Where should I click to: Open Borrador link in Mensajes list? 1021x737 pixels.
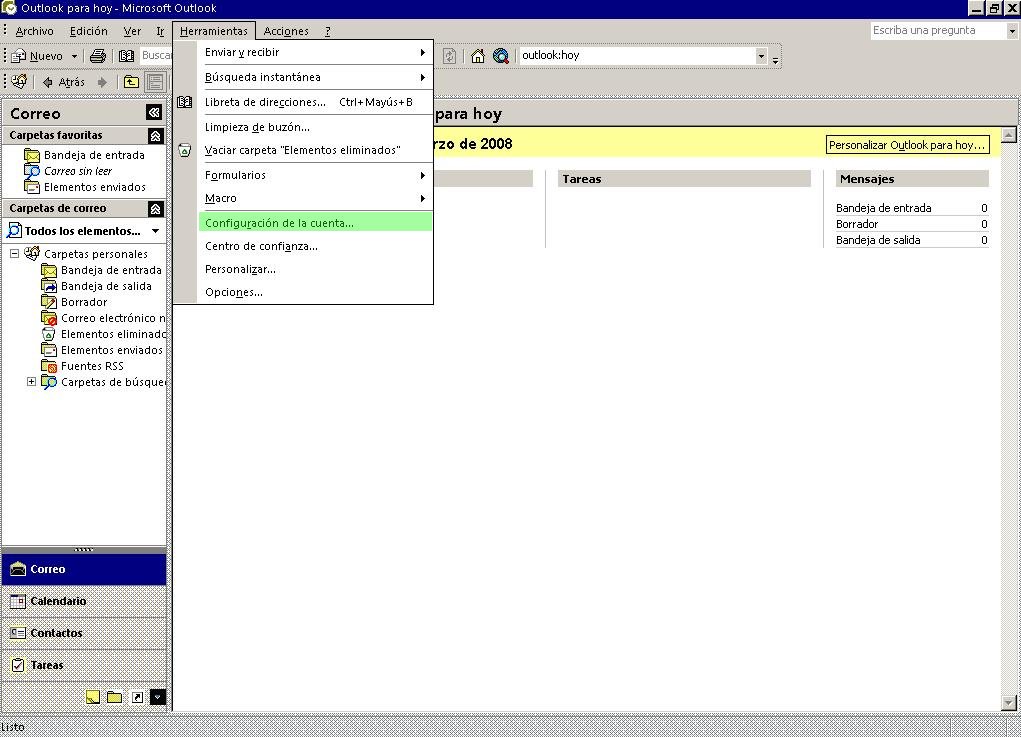pos(857,225)
